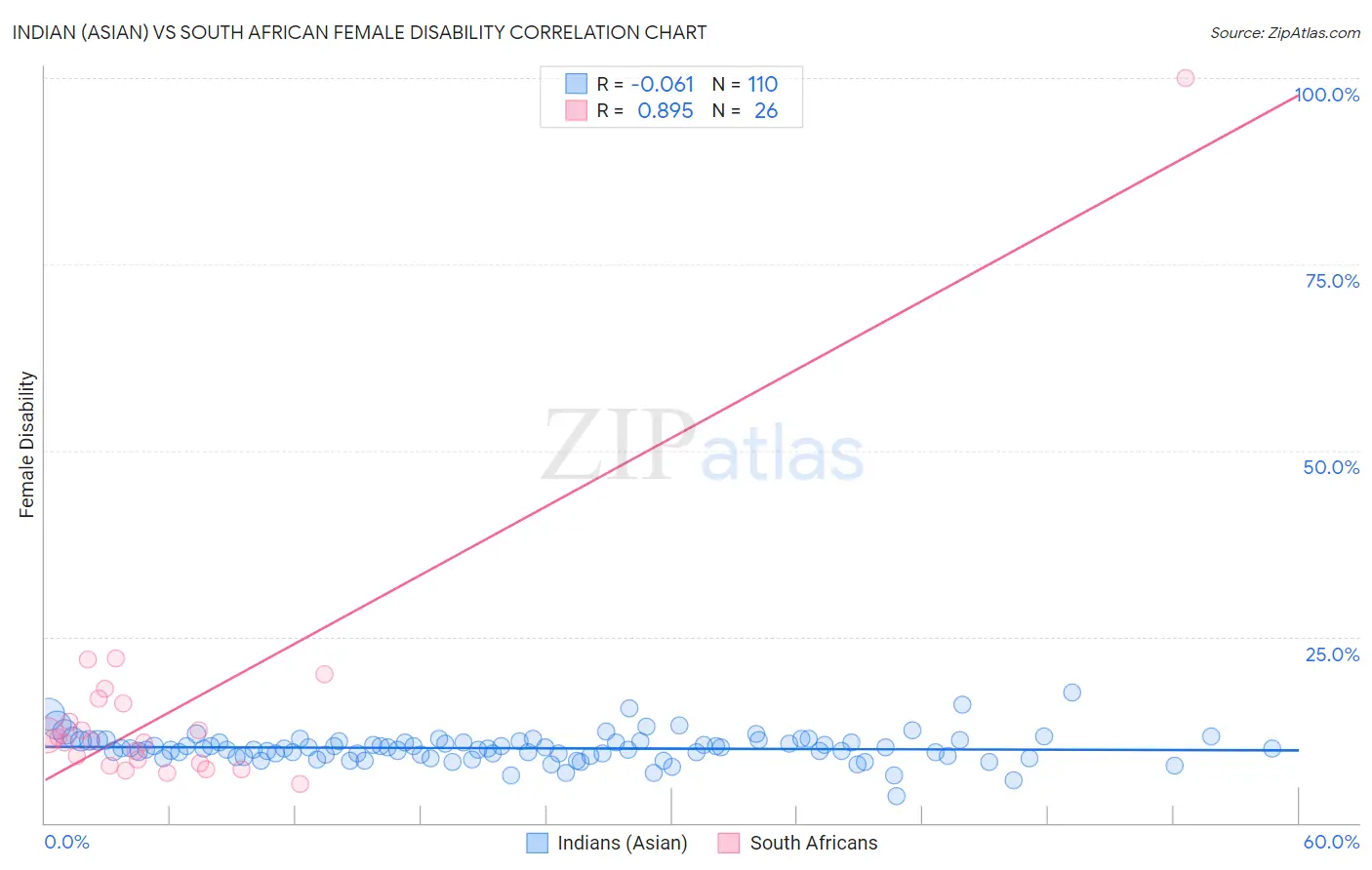Viewport: 1372px width, 870px height.
Task: Click the pink swatch beside R = 0.895
Action: click(577, 110)
